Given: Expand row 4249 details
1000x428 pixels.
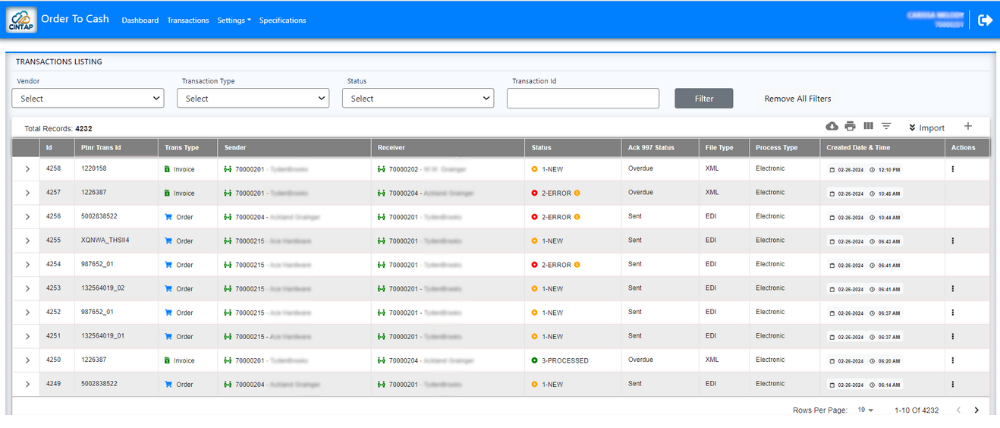Looking at the screenshot, I should click(x=27, y=385).
